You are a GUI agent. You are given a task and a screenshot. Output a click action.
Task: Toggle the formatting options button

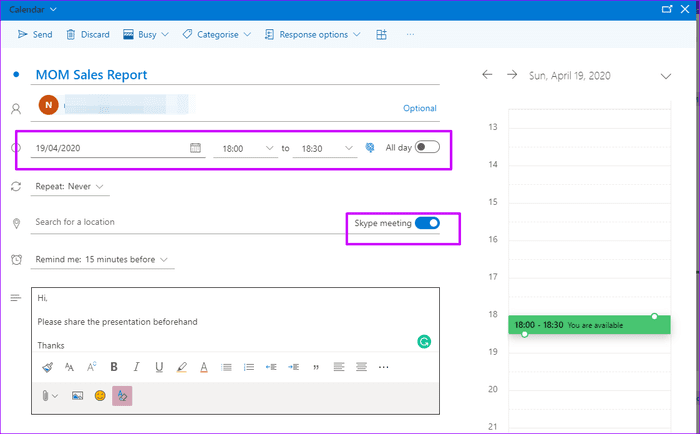click(122, 396)
